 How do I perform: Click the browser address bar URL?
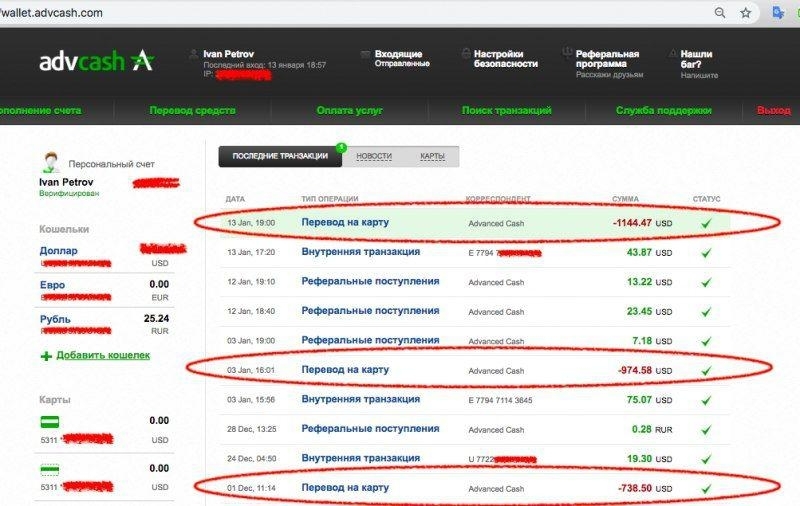click(x=52, y=13)
